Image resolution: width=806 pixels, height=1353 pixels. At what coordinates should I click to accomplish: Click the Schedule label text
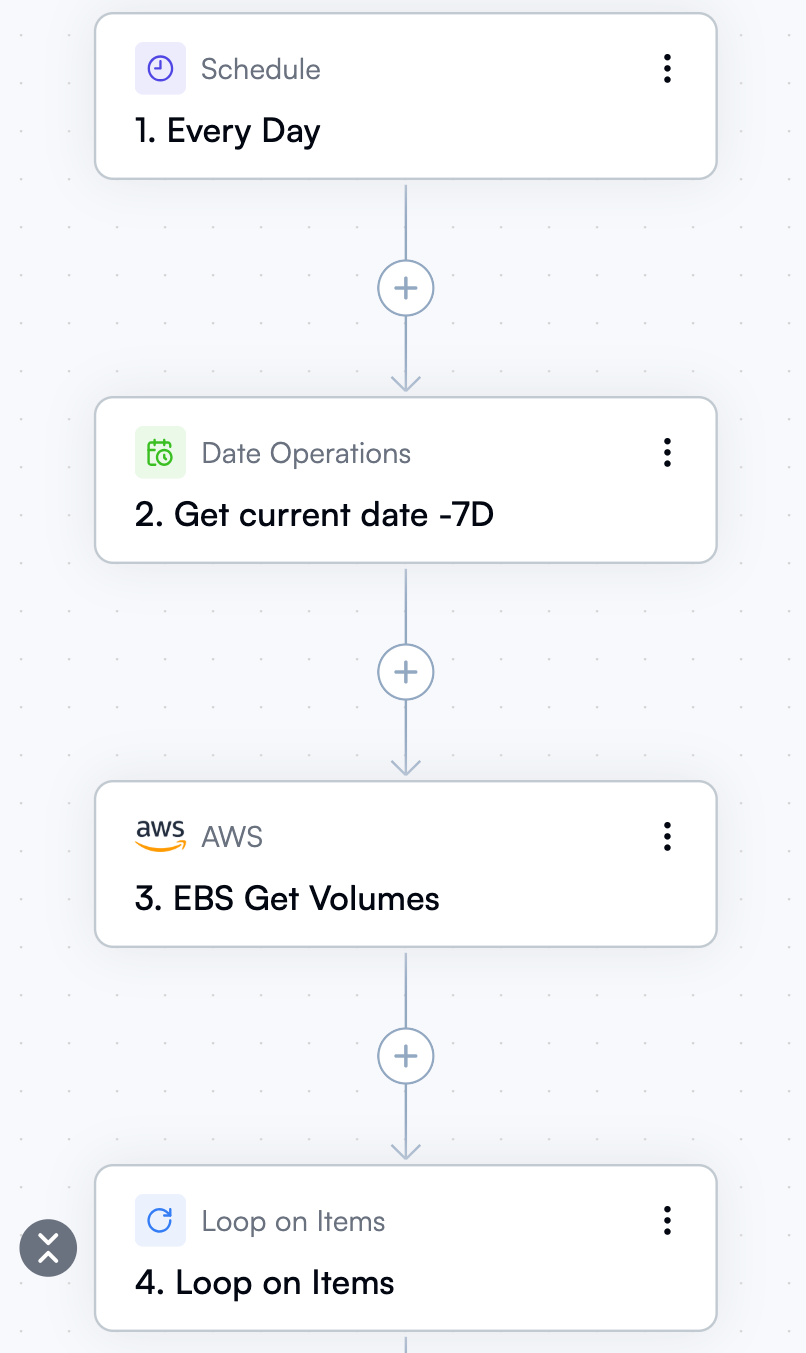pos(260,68)
